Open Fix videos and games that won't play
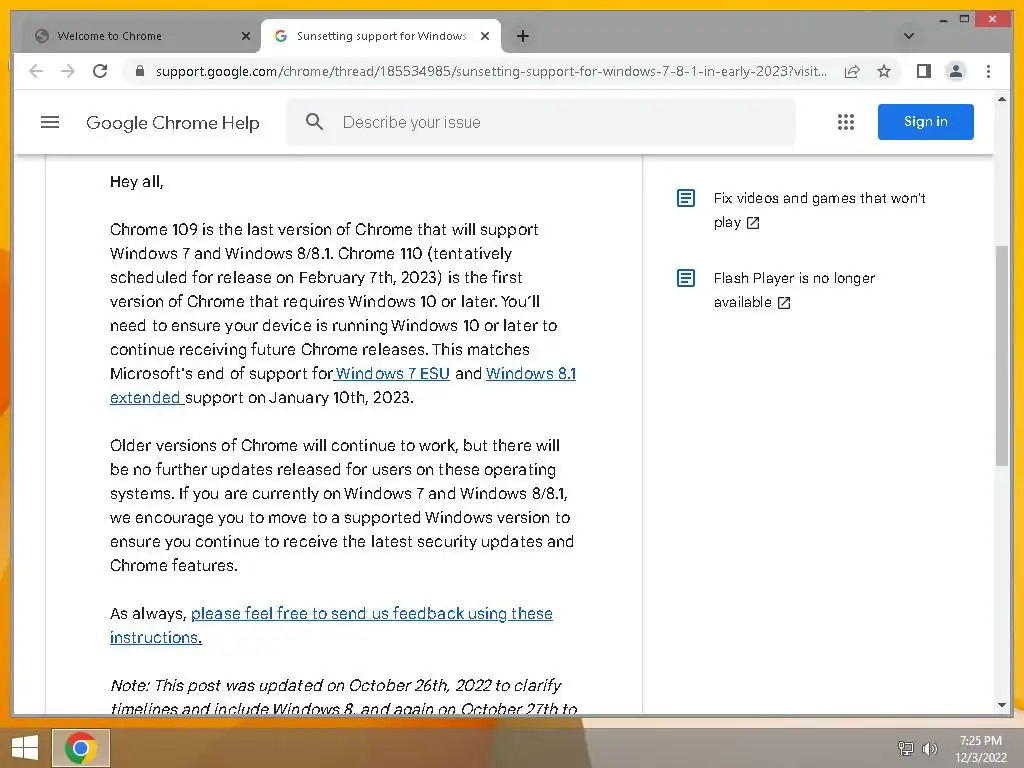Image resolution: width=1024 pixels, height=768 pixels. click(819, 210)
